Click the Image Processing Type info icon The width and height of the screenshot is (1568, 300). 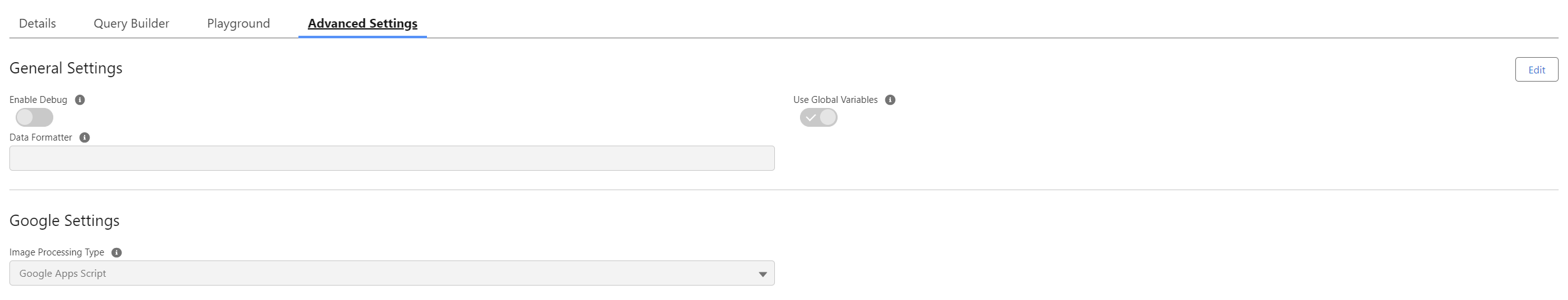[x=117, y=252]
